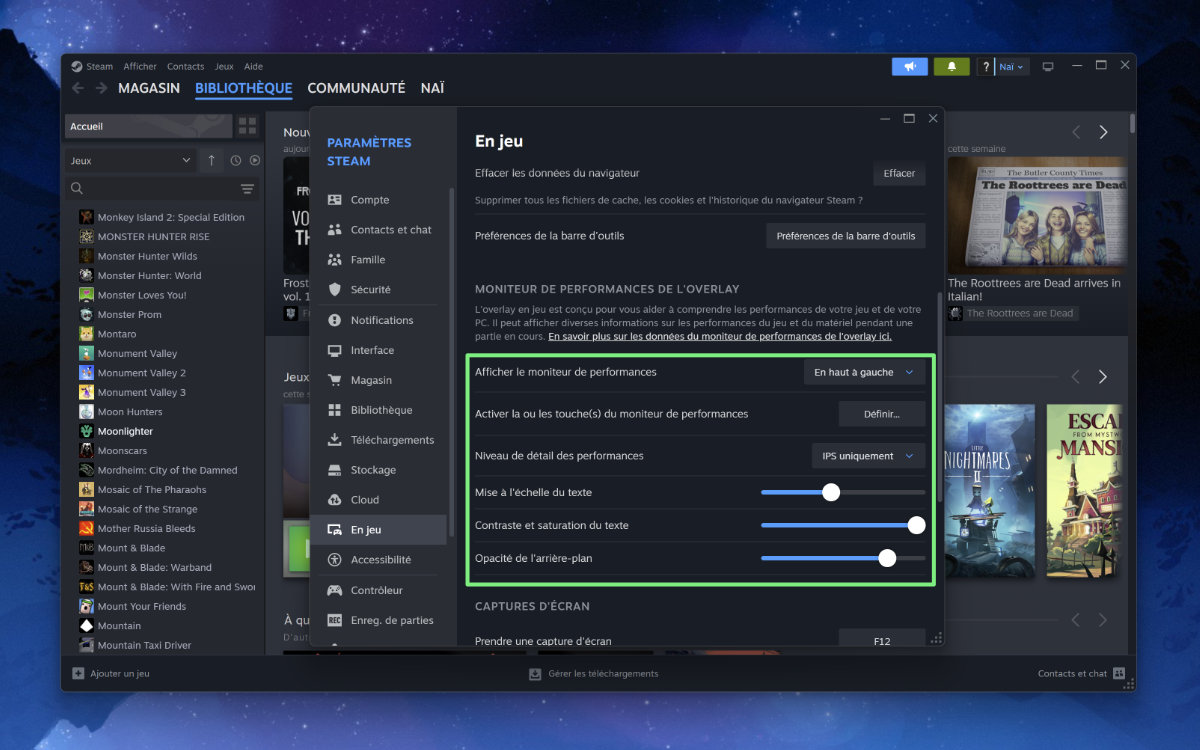This screenshot has height=750, width=1200.
Task: Open Téléchargements settings category
Action: pos(378,440)
